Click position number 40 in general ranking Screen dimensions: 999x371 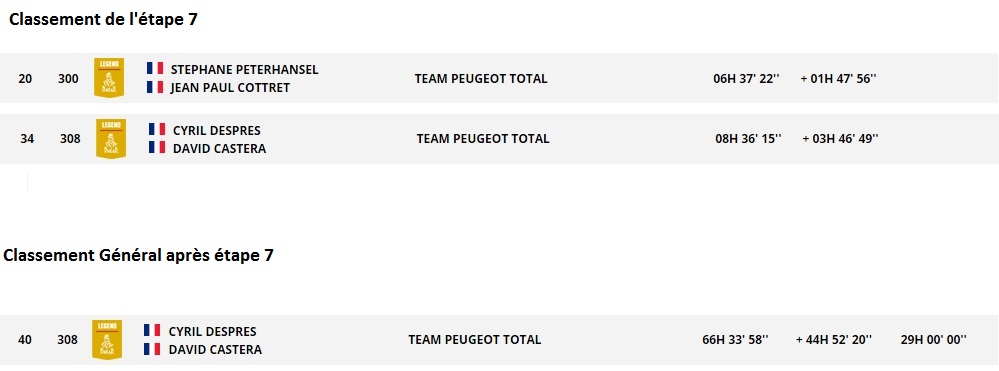pos(25,340)
